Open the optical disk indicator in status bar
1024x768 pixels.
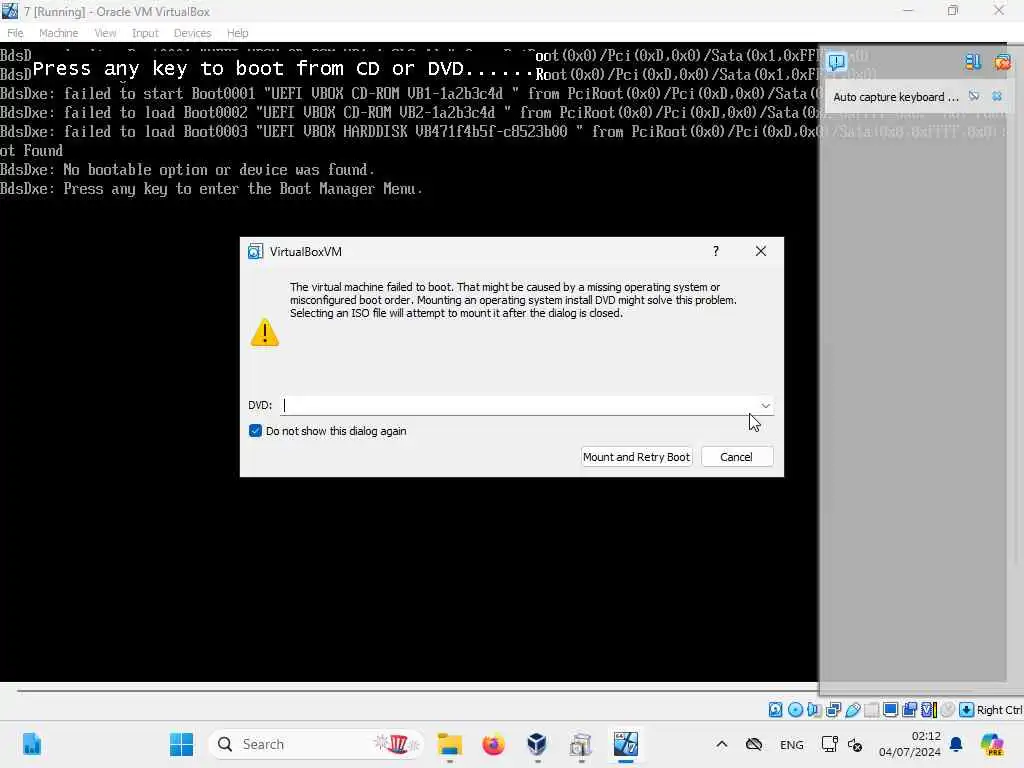(795, 710)
